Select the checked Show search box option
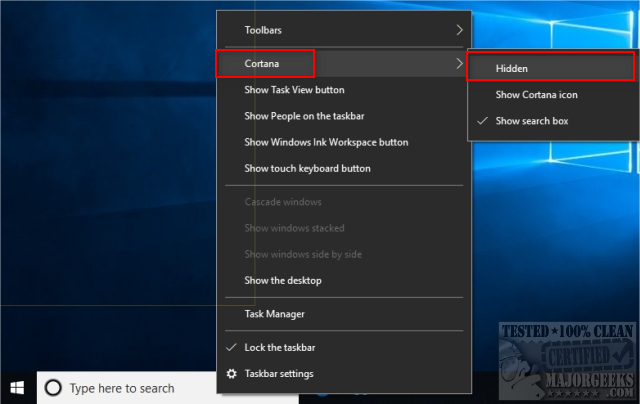 click(x=553, y=121)
